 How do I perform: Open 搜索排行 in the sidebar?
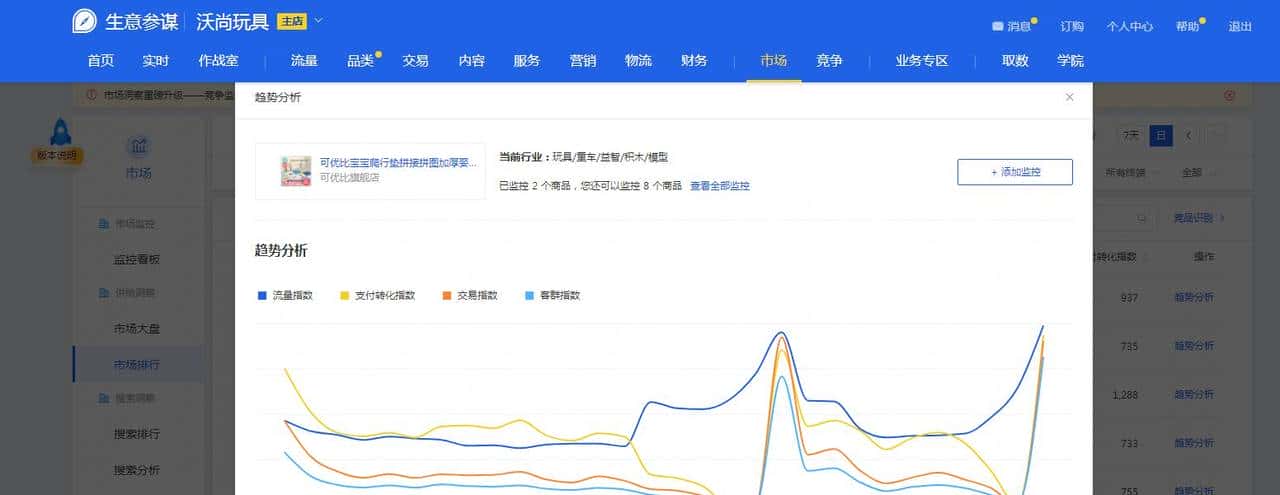tap(137, 435)
